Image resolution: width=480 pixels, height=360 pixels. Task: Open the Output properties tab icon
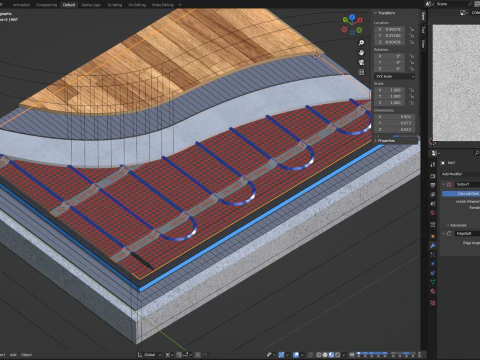[x=433, y=185]
